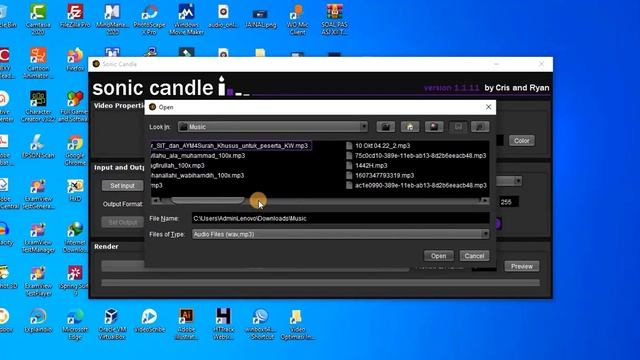
Task: Click the Color button in Sonic Candle
Action: point(521,141)
